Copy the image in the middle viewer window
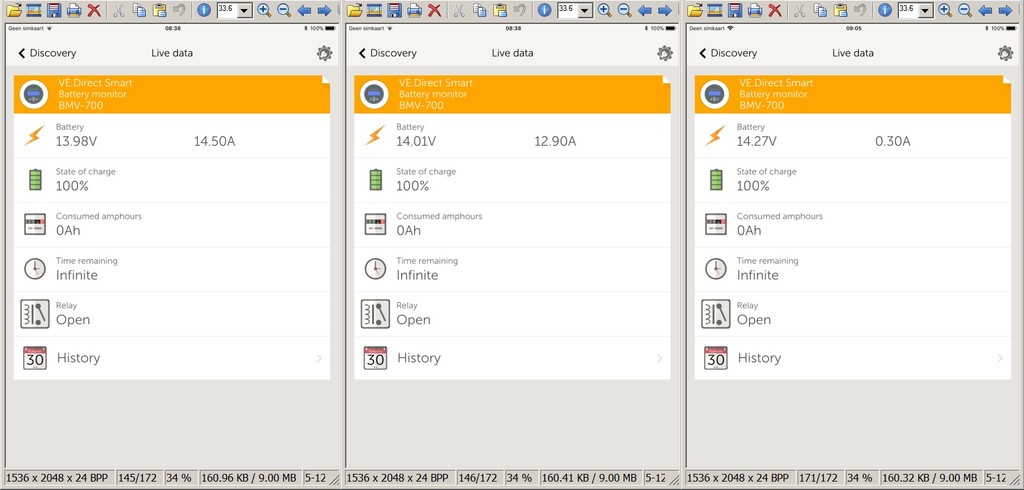This screenshot has height=490, width=1024. pos(479,10)
